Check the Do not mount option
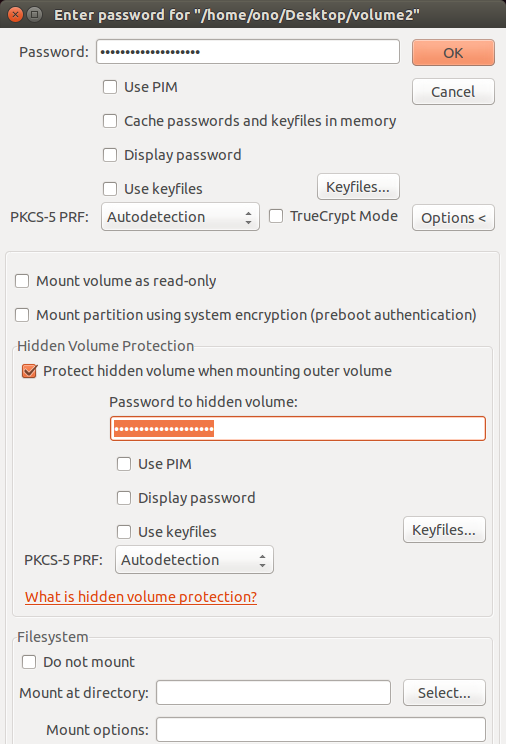 coord(29,662)
